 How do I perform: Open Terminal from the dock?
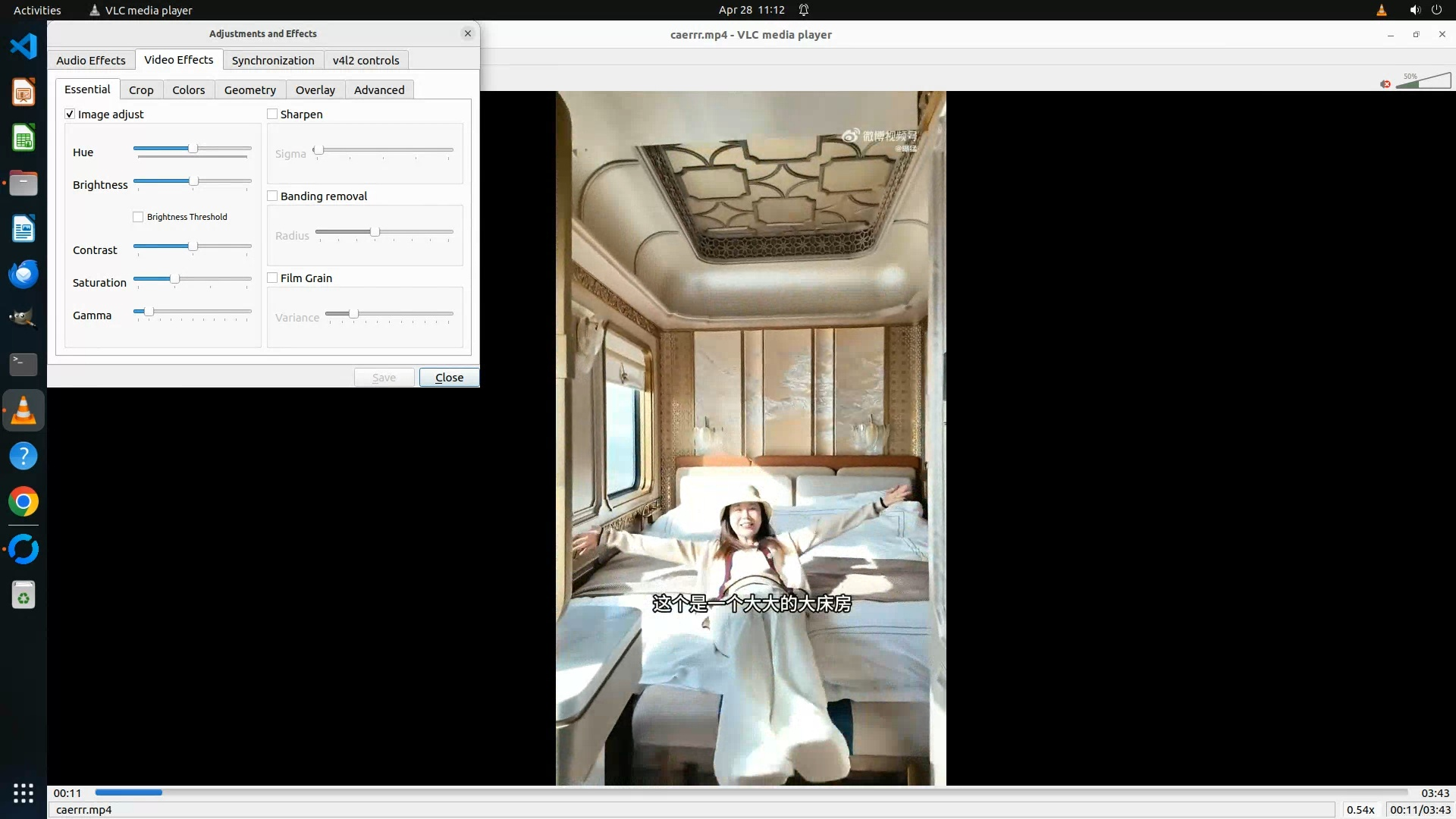pyautogui.click(x=24, y=365)
